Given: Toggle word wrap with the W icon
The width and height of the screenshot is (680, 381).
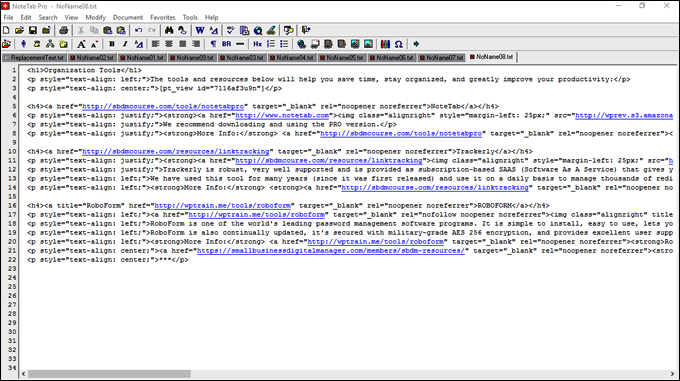Looking at the screenshot, I should click(200, 30).
